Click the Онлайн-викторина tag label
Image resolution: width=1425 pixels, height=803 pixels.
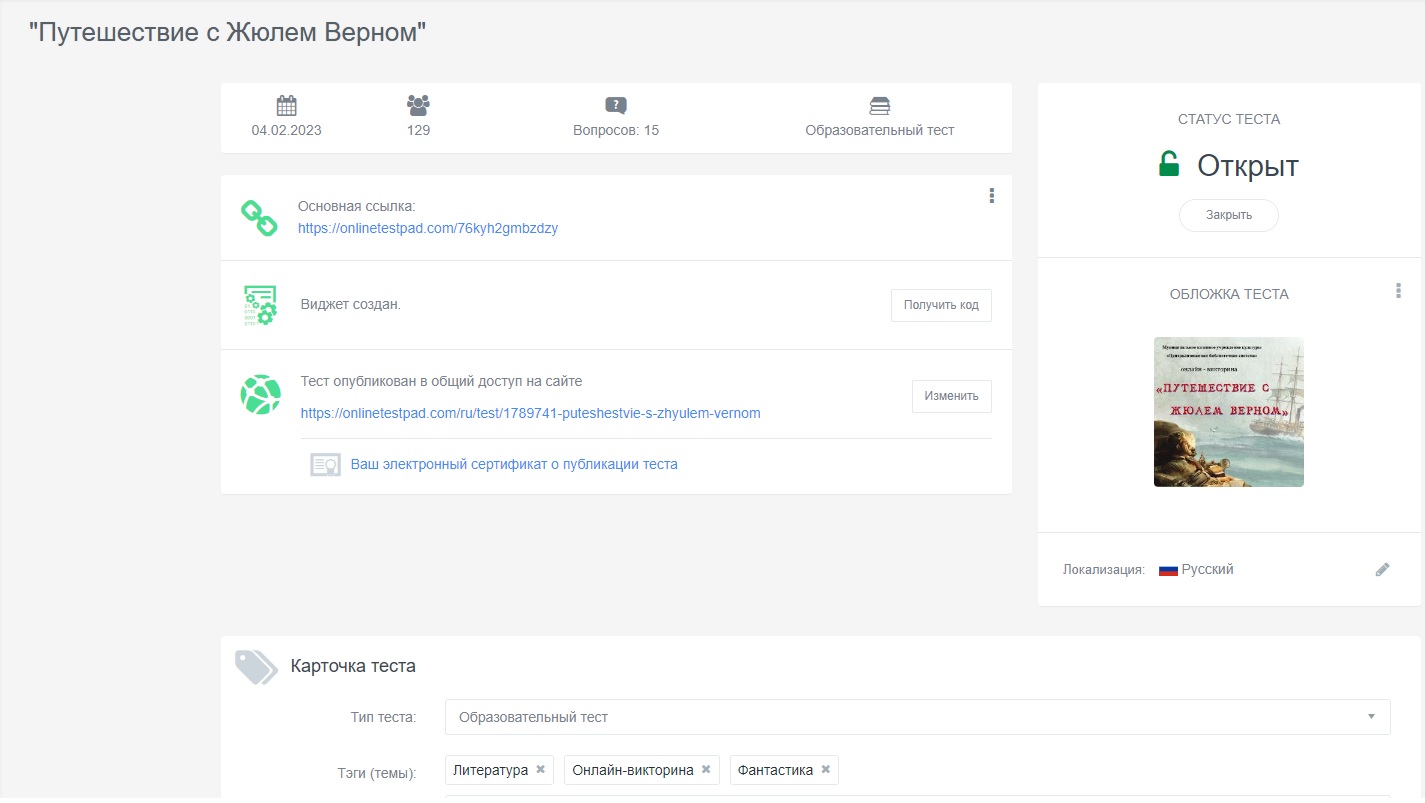click(633, 770)
